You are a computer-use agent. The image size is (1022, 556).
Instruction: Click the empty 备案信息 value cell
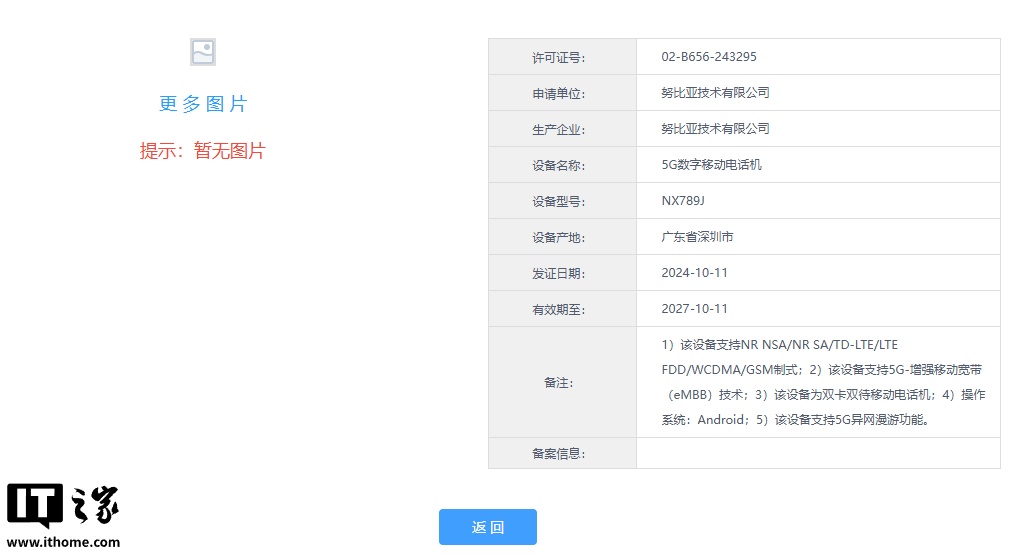pos(818,453)
